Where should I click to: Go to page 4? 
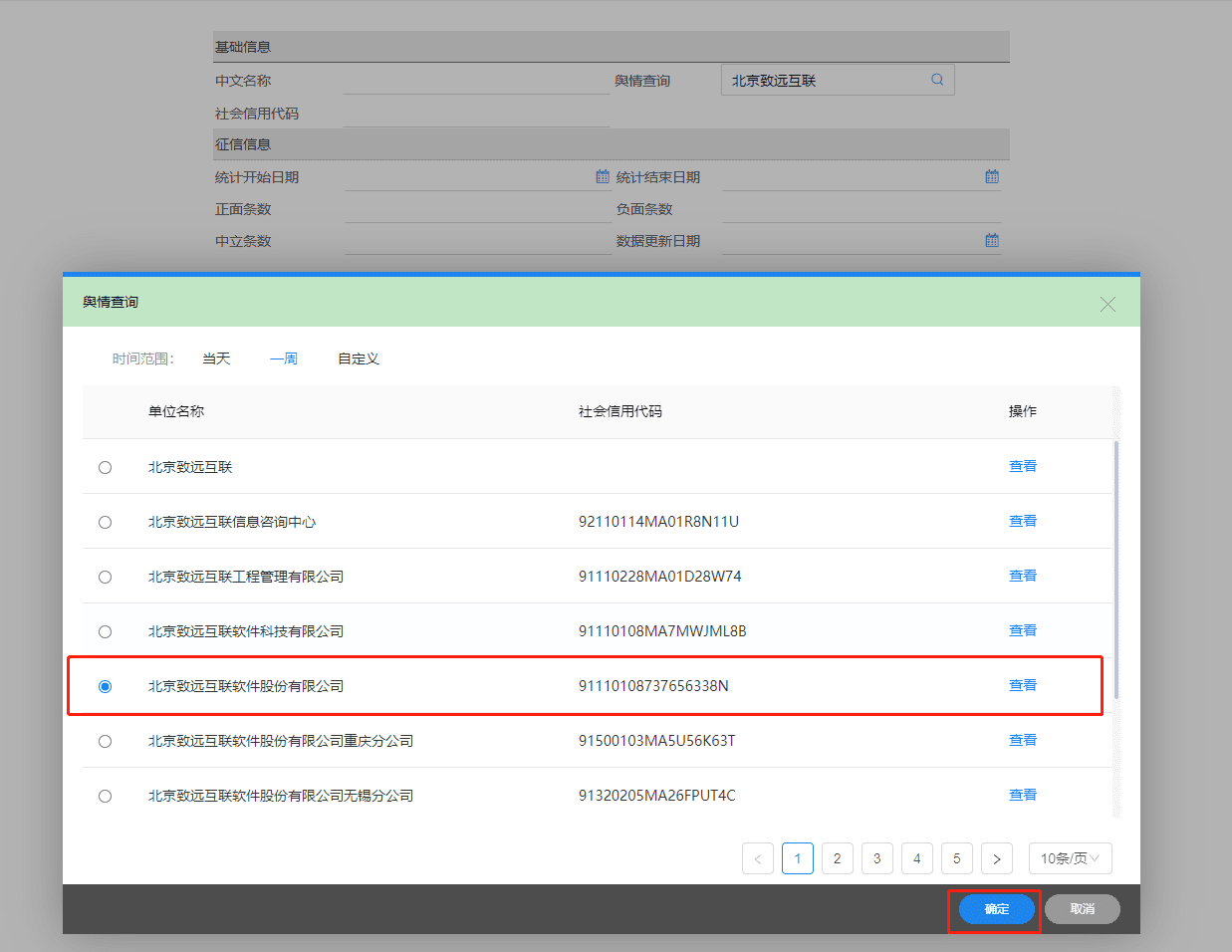pos(917,858)
